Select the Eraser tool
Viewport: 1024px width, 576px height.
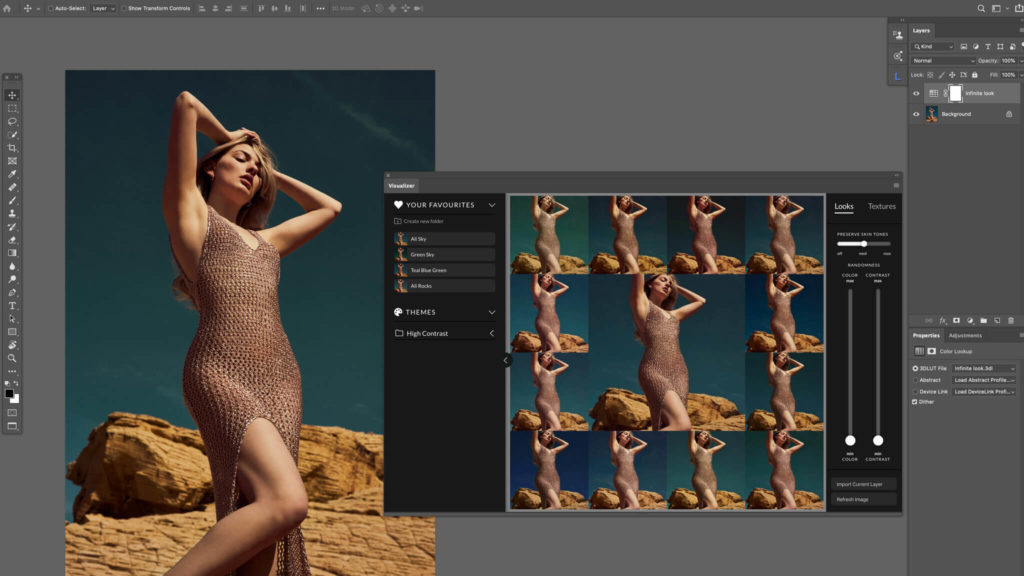tap(12, 240)
